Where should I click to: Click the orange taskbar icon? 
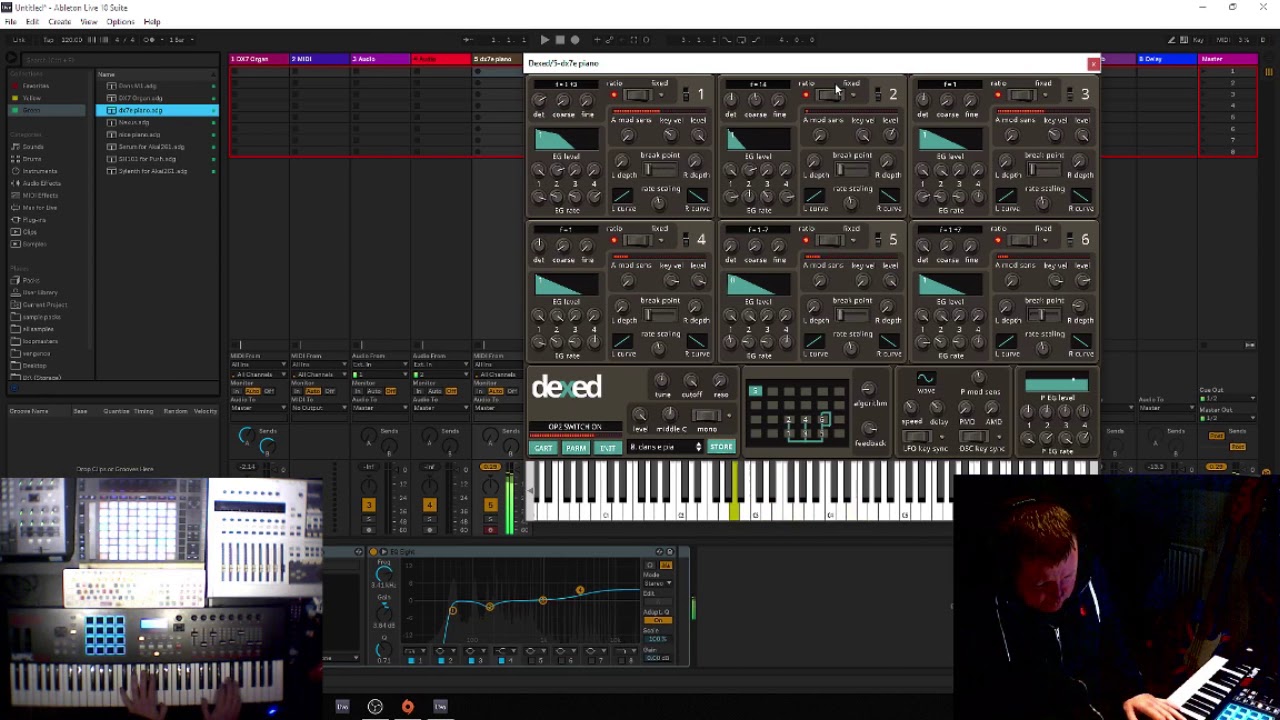click(407, 707)
